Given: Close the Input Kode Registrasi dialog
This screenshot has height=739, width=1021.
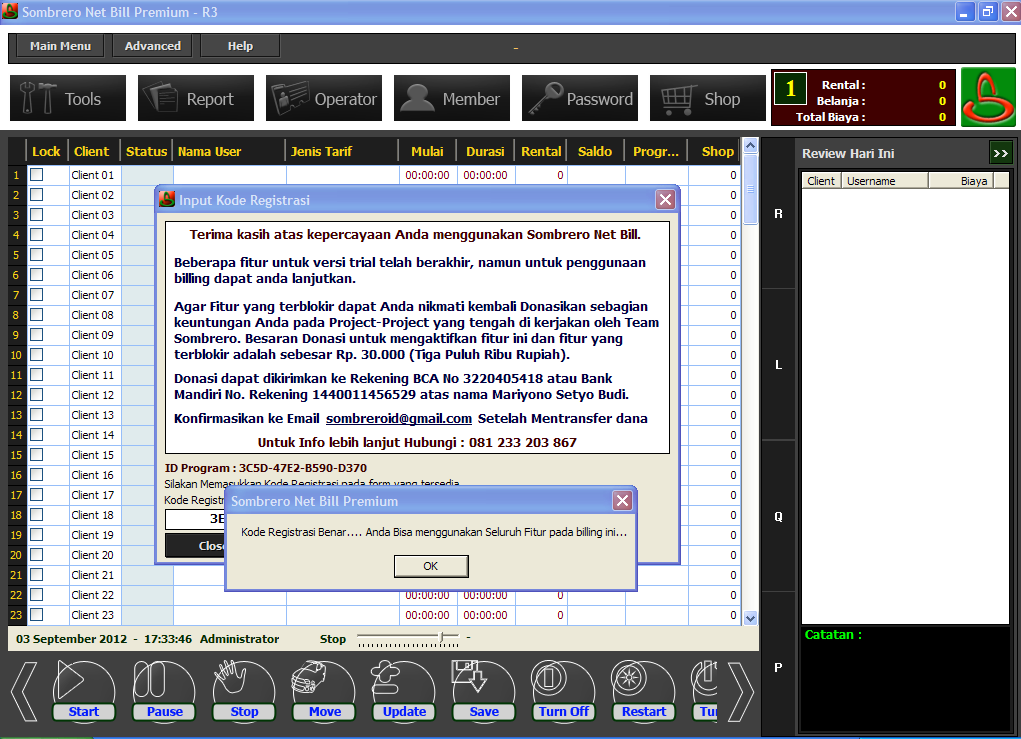Looking at the screenshot, I should tap(665, 200).
